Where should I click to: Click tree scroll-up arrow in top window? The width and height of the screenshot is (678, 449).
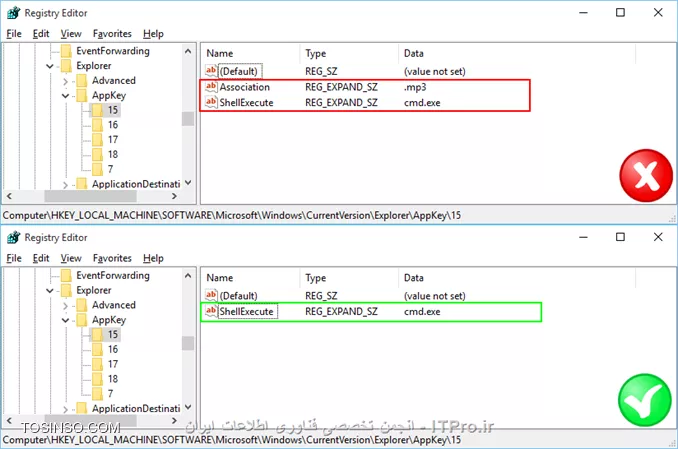(x=188, y=51)
